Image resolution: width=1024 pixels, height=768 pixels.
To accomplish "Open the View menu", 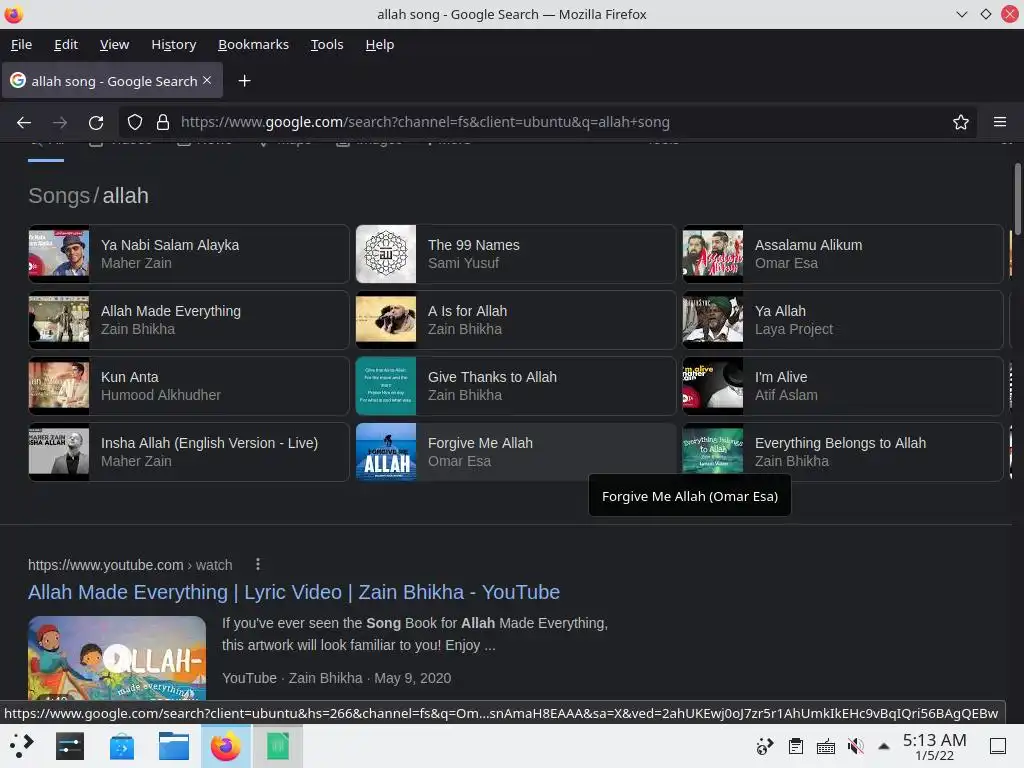I will coord(114,44).
